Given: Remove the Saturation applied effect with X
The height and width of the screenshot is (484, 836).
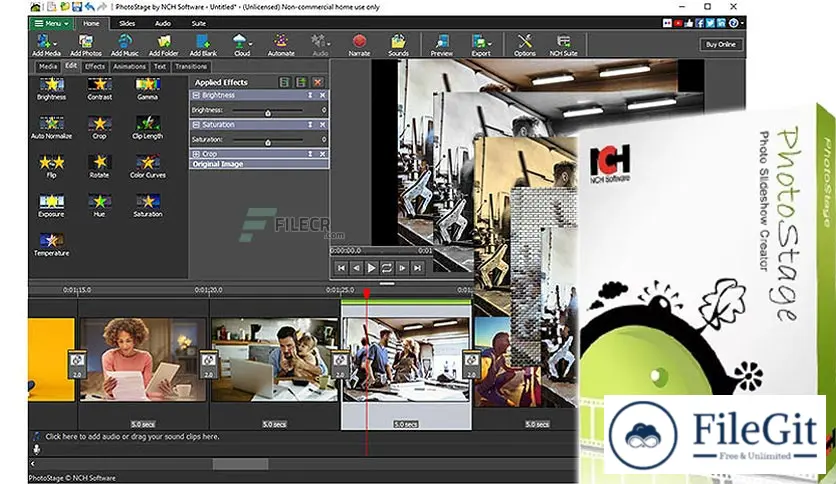Looking at the screenshot, I should (323, 125).
